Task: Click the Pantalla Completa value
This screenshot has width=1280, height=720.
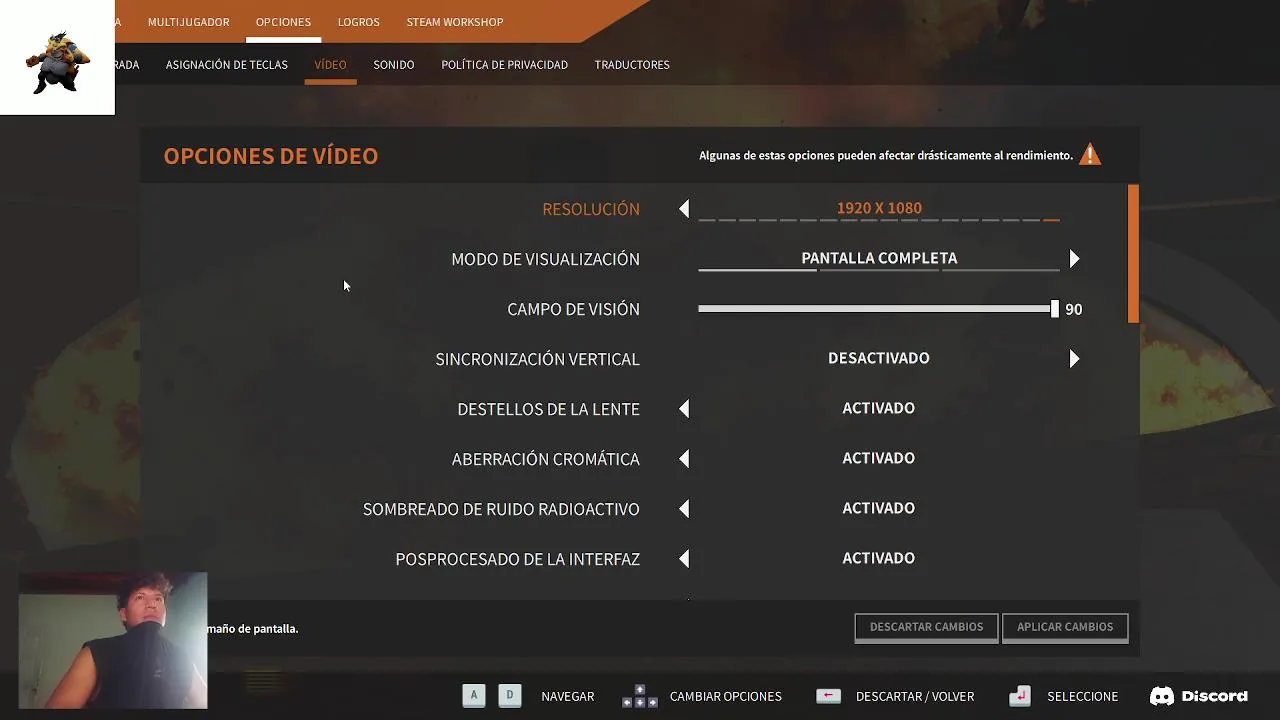Action: (x=879, y=258)
